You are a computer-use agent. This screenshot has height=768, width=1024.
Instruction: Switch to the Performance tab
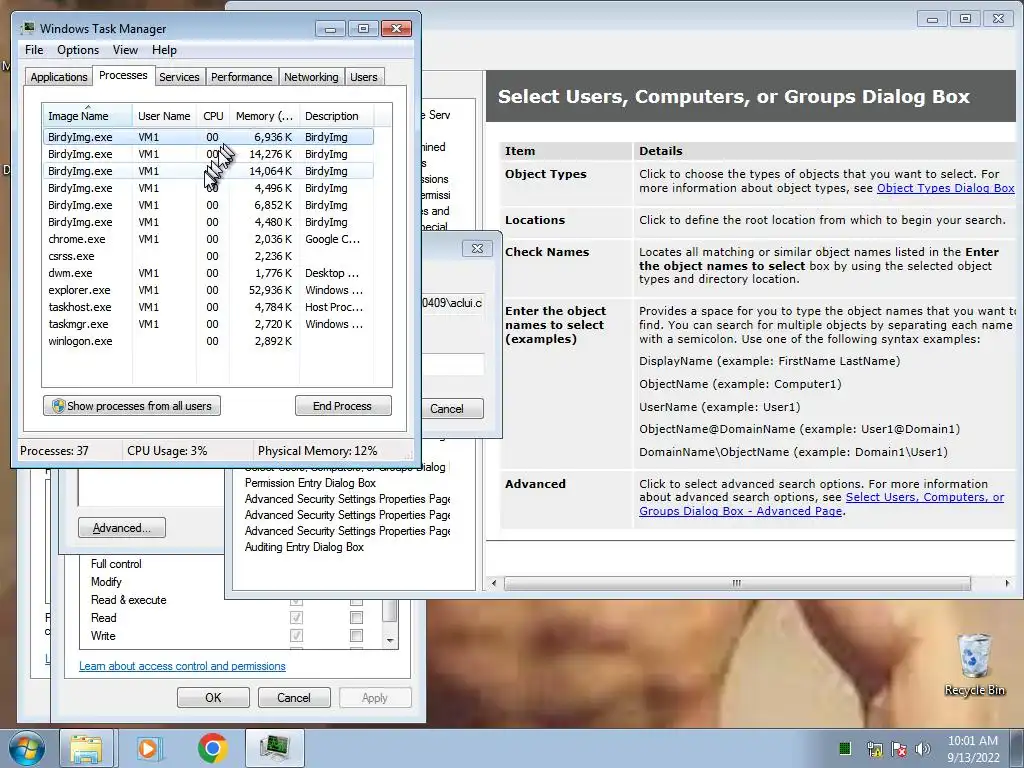tap(241, 77)
